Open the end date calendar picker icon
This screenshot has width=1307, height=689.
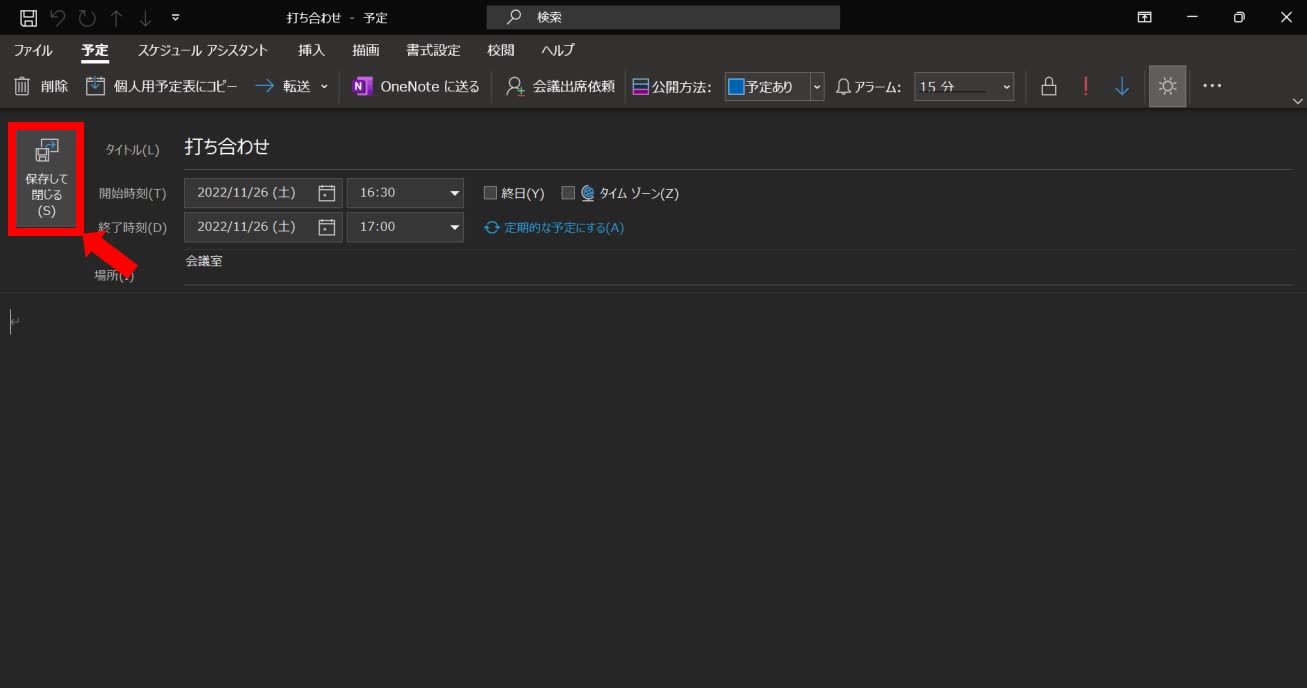tap(326, 227)
